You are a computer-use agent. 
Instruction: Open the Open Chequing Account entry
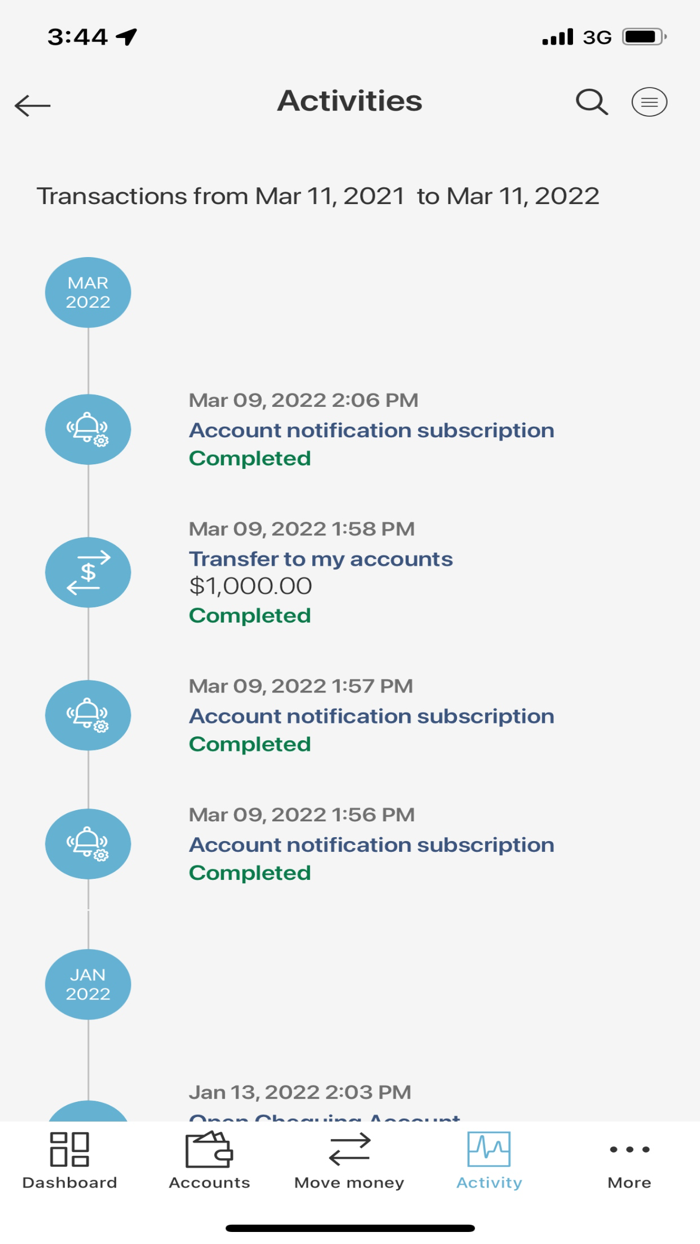[324, 1118]
